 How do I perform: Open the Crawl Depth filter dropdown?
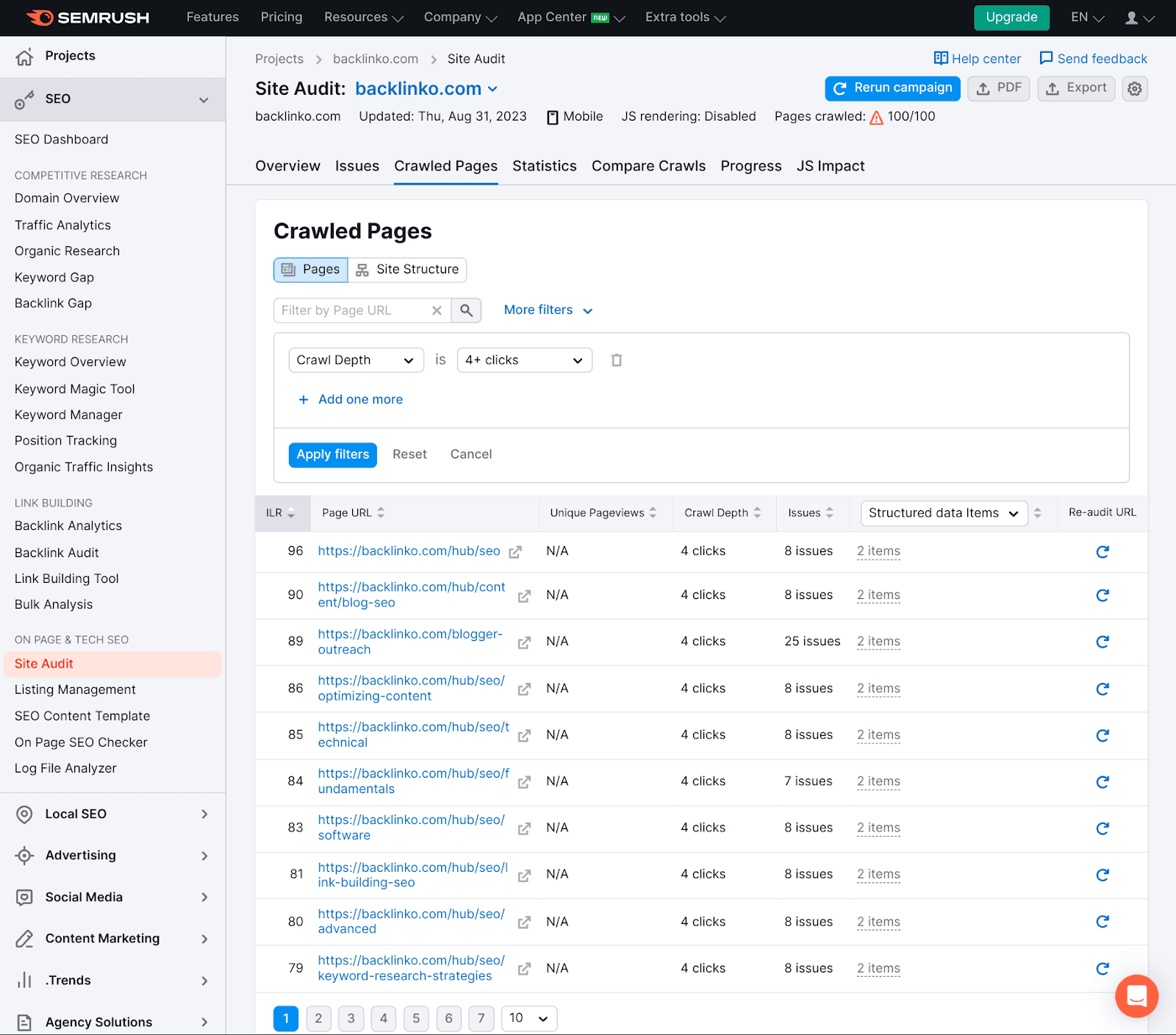click(356, 360)
